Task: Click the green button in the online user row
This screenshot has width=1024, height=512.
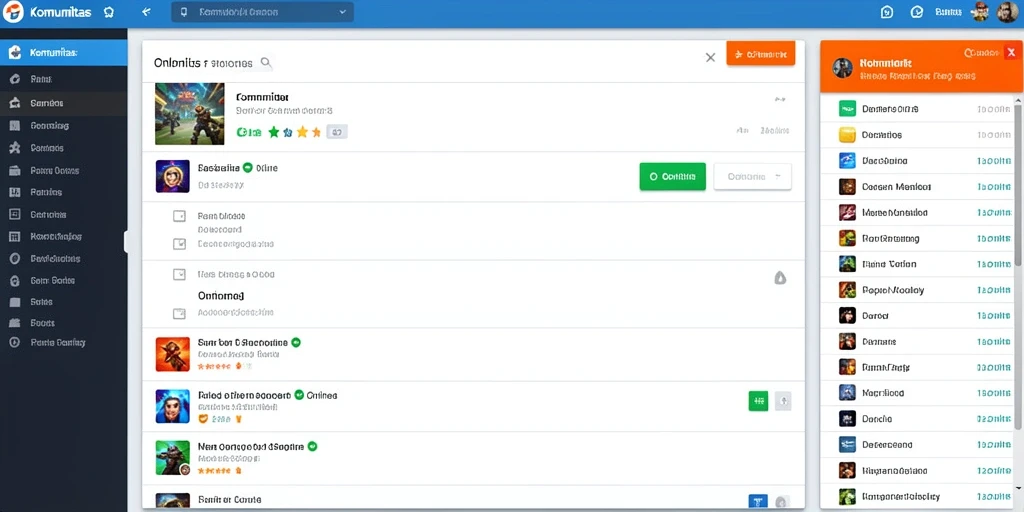Action: coord(673,176)
